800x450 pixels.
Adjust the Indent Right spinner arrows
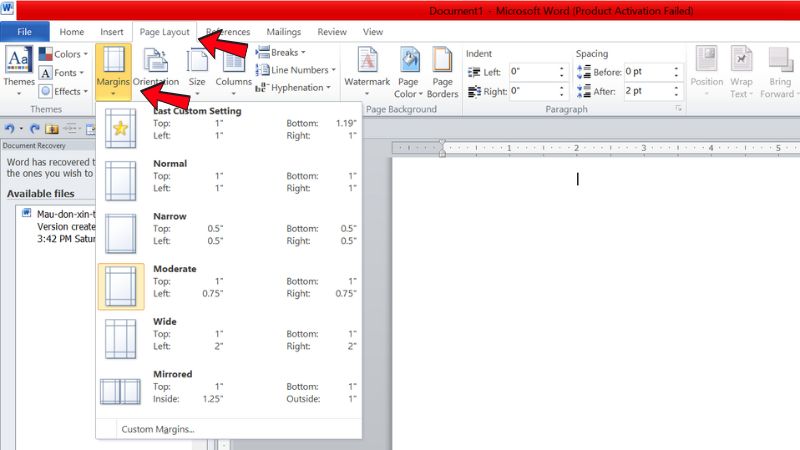pyautogui.click(x=562, y=91)
